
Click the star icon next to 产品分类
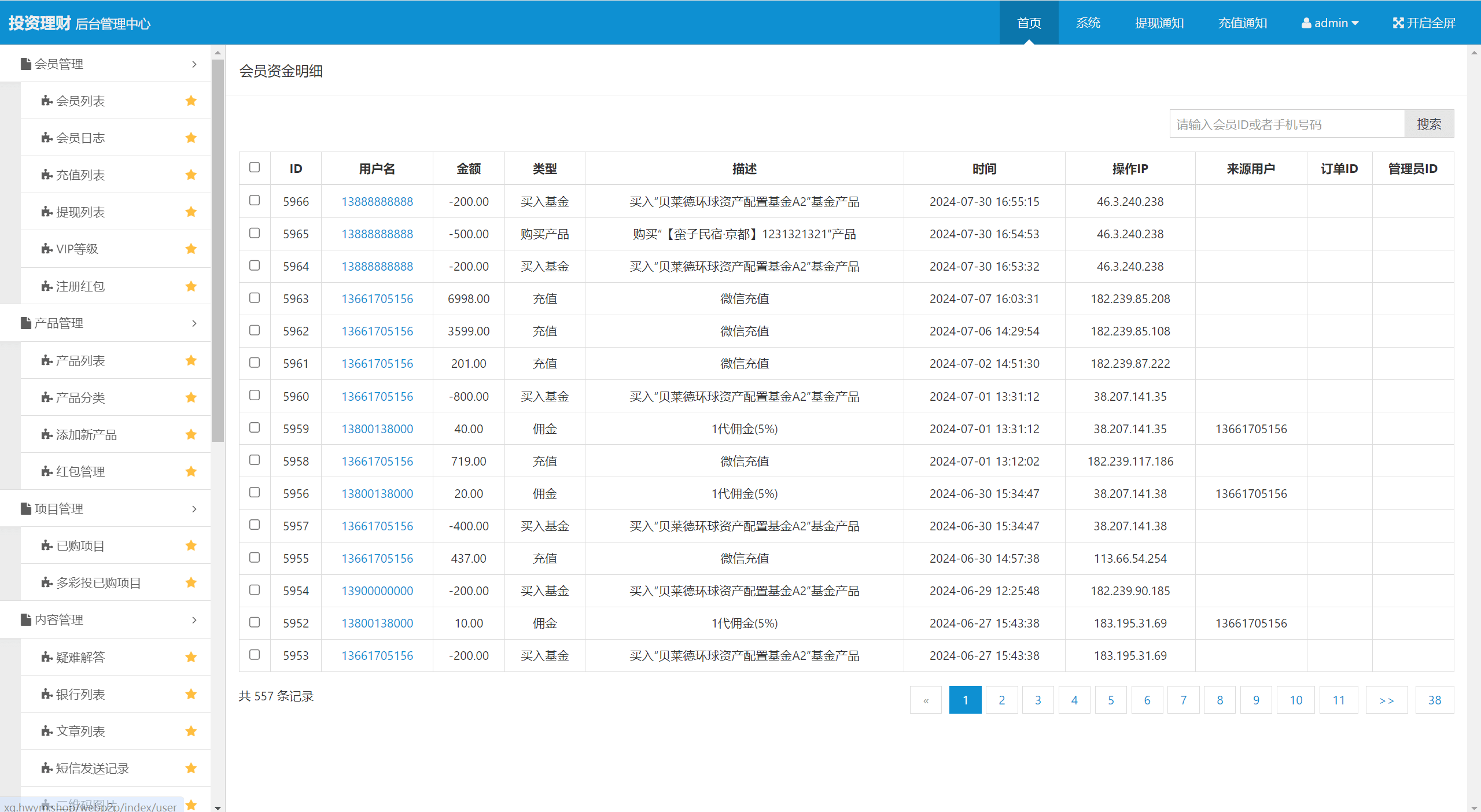pos(191,398)
